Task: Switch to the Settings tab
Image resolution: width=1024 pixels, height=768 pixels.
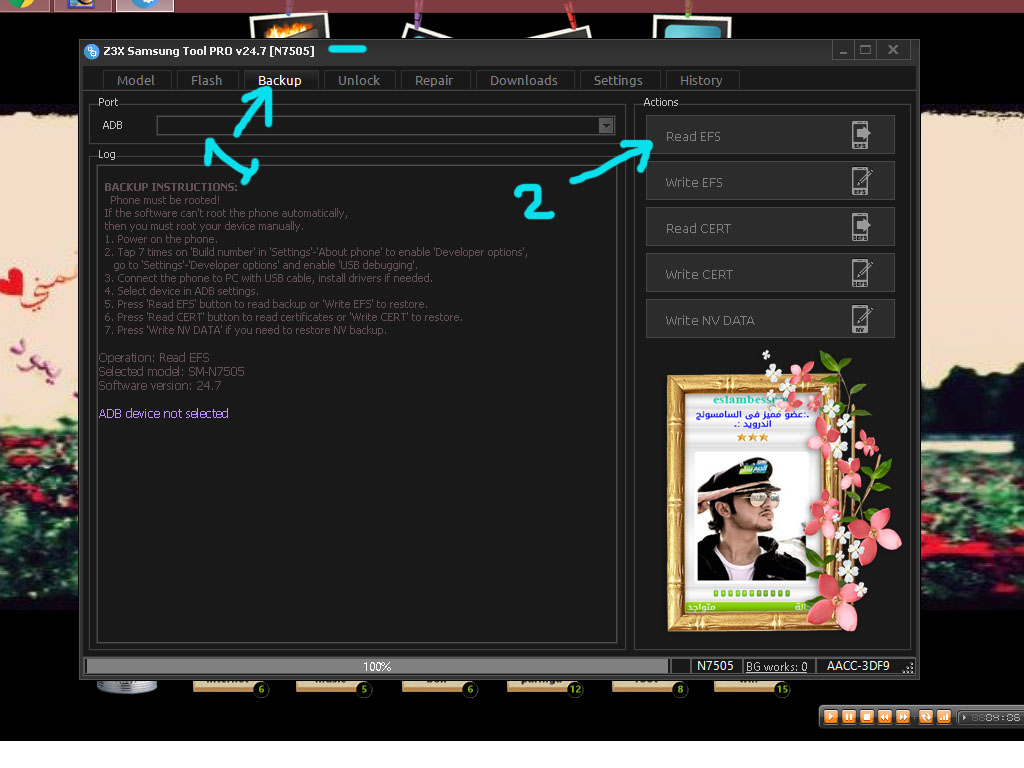Action: pyautogui.click(x=618, y=80)
